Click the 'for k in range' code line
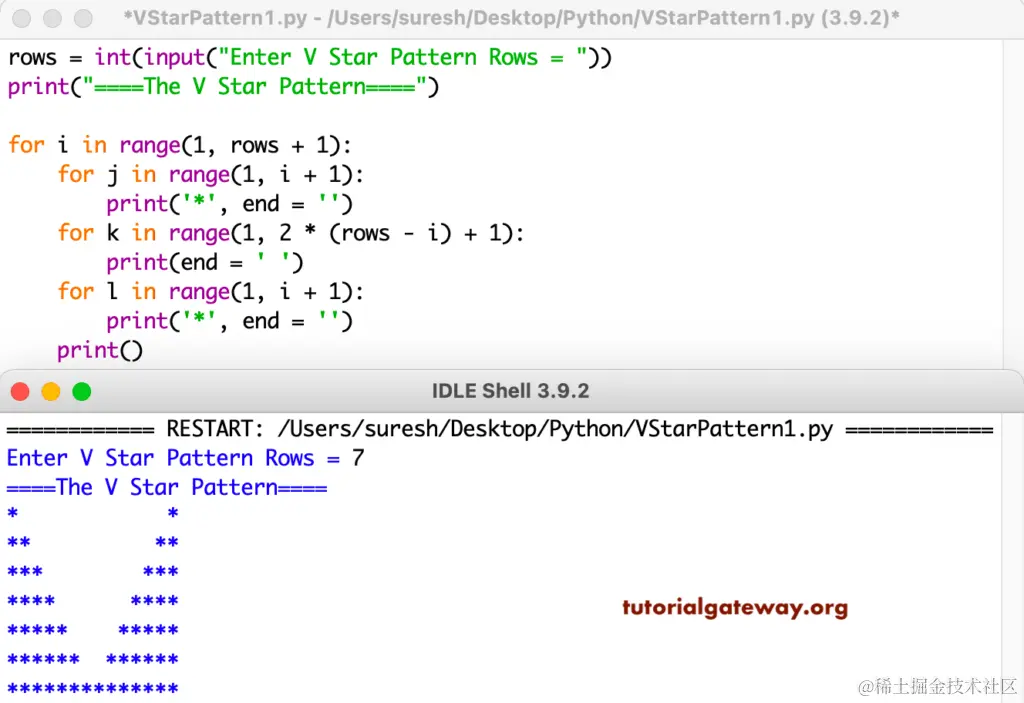Screen dimensions: 1024x703 click(291, 233)
